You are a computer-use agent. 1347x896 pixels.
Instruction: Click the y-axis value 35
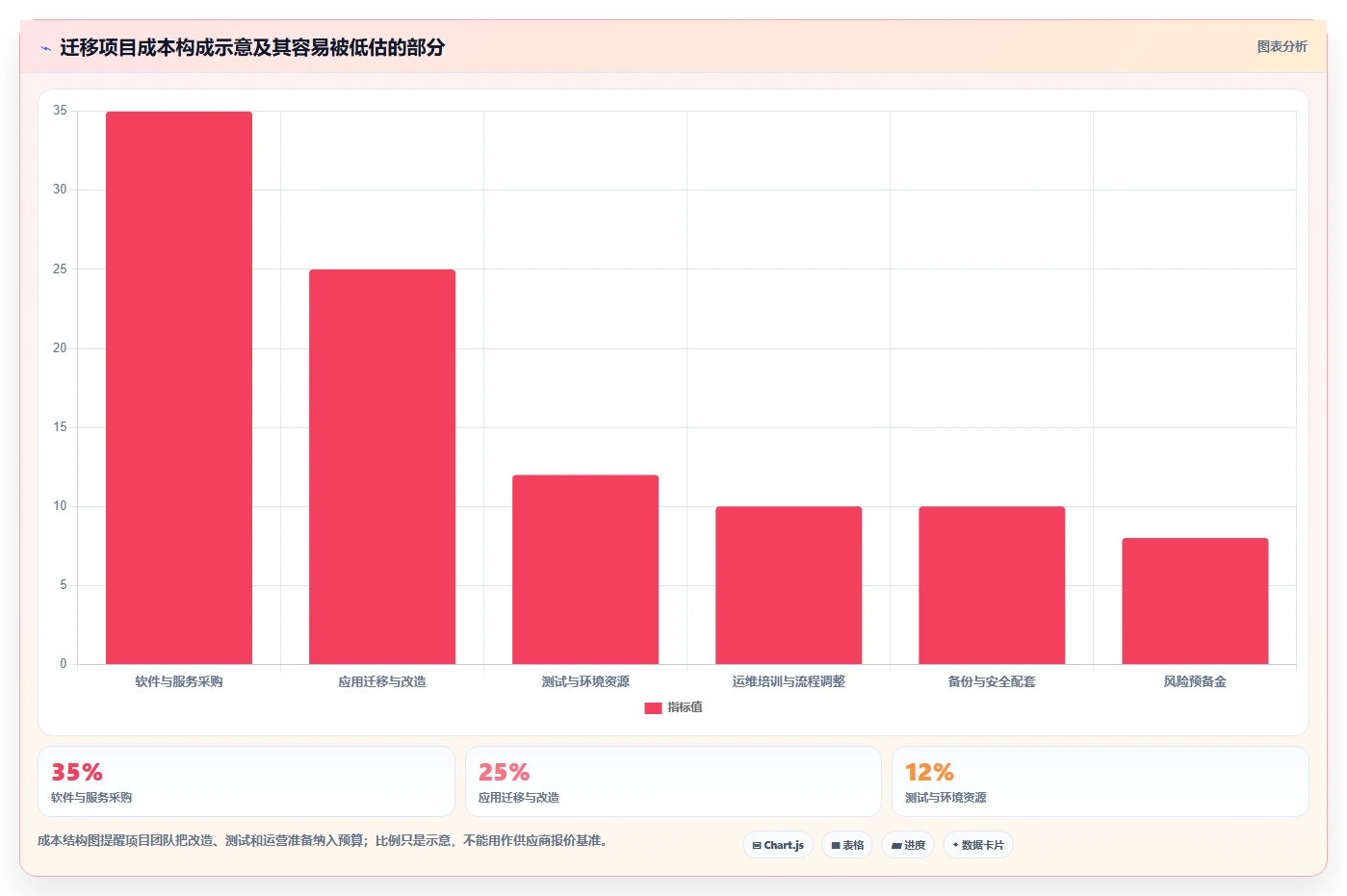point(60,111)
